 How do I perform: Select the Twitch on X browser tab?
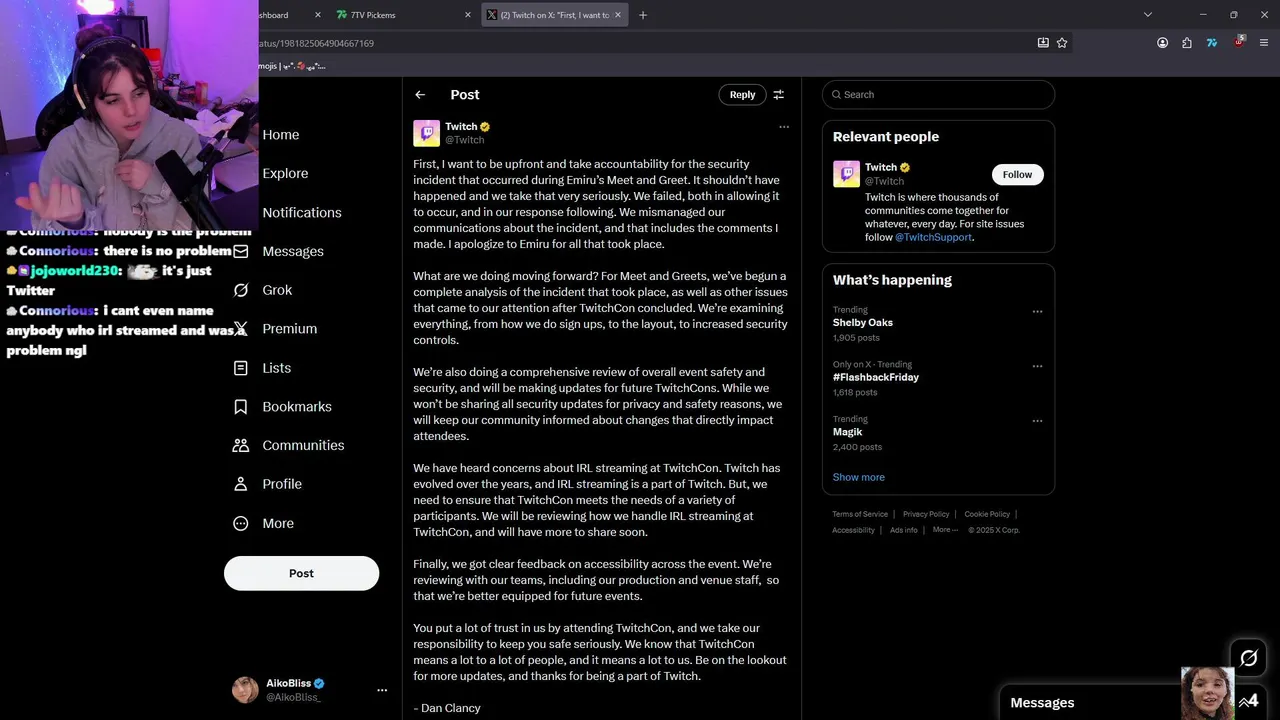pos(555,15)
